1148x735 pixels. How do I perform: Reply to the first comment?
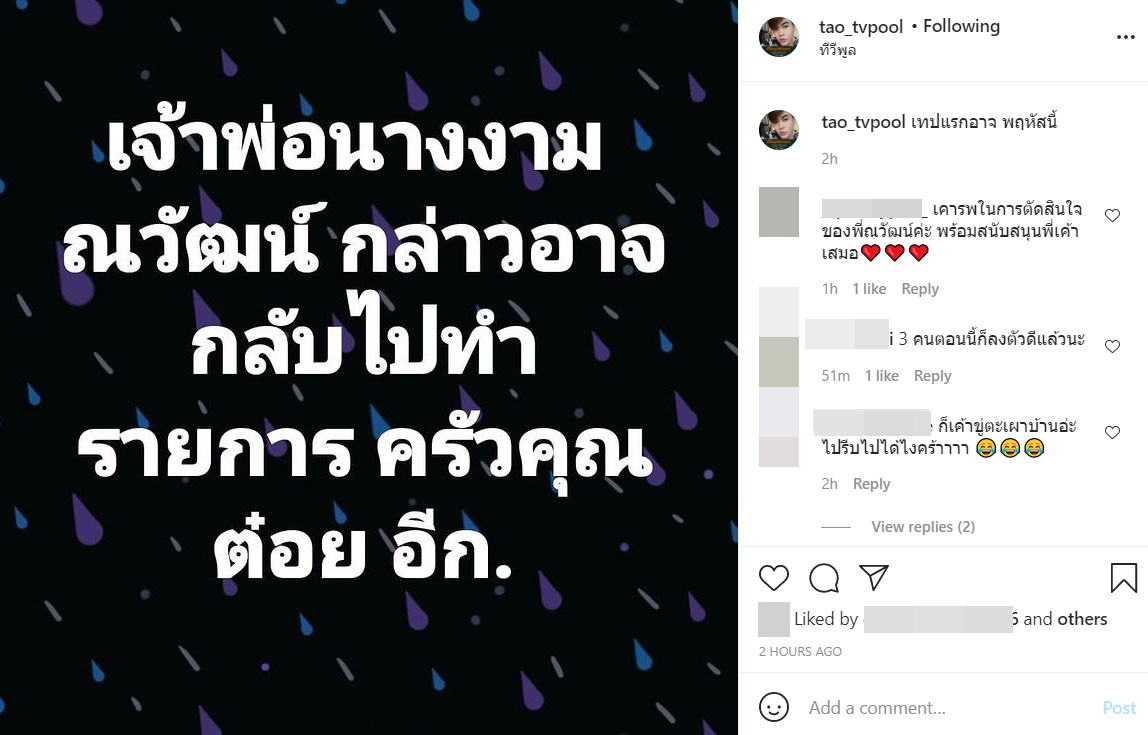tap(920, 288)
